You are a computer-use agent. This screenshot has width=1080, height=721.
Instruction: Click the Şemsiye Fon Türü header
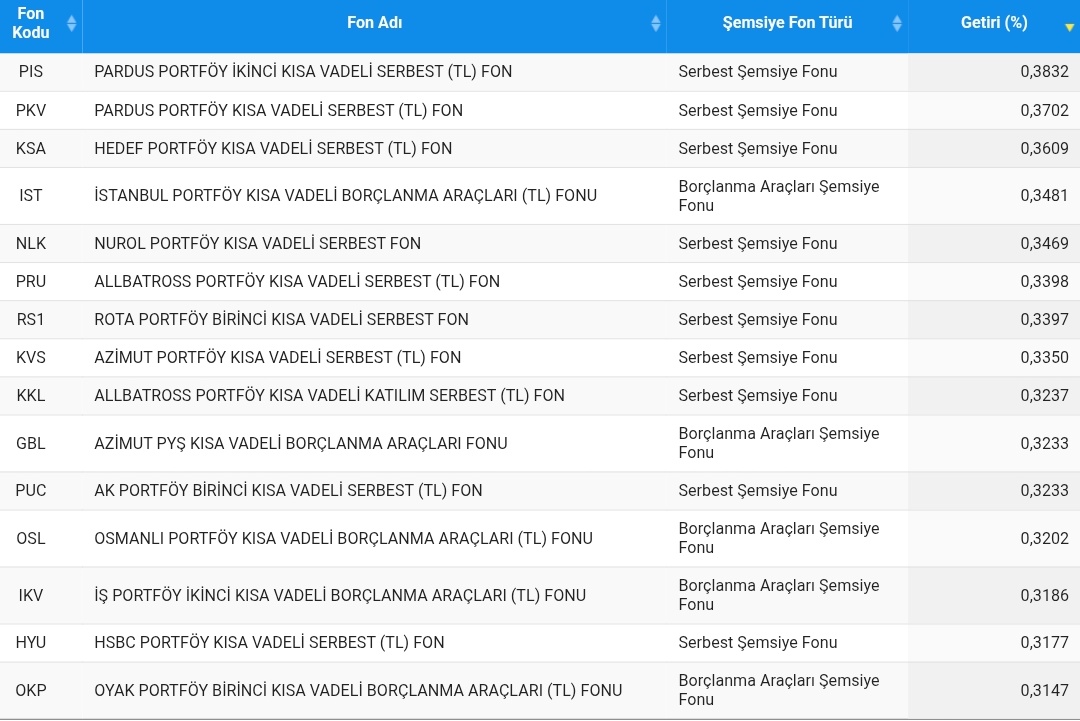click(787, 26)
